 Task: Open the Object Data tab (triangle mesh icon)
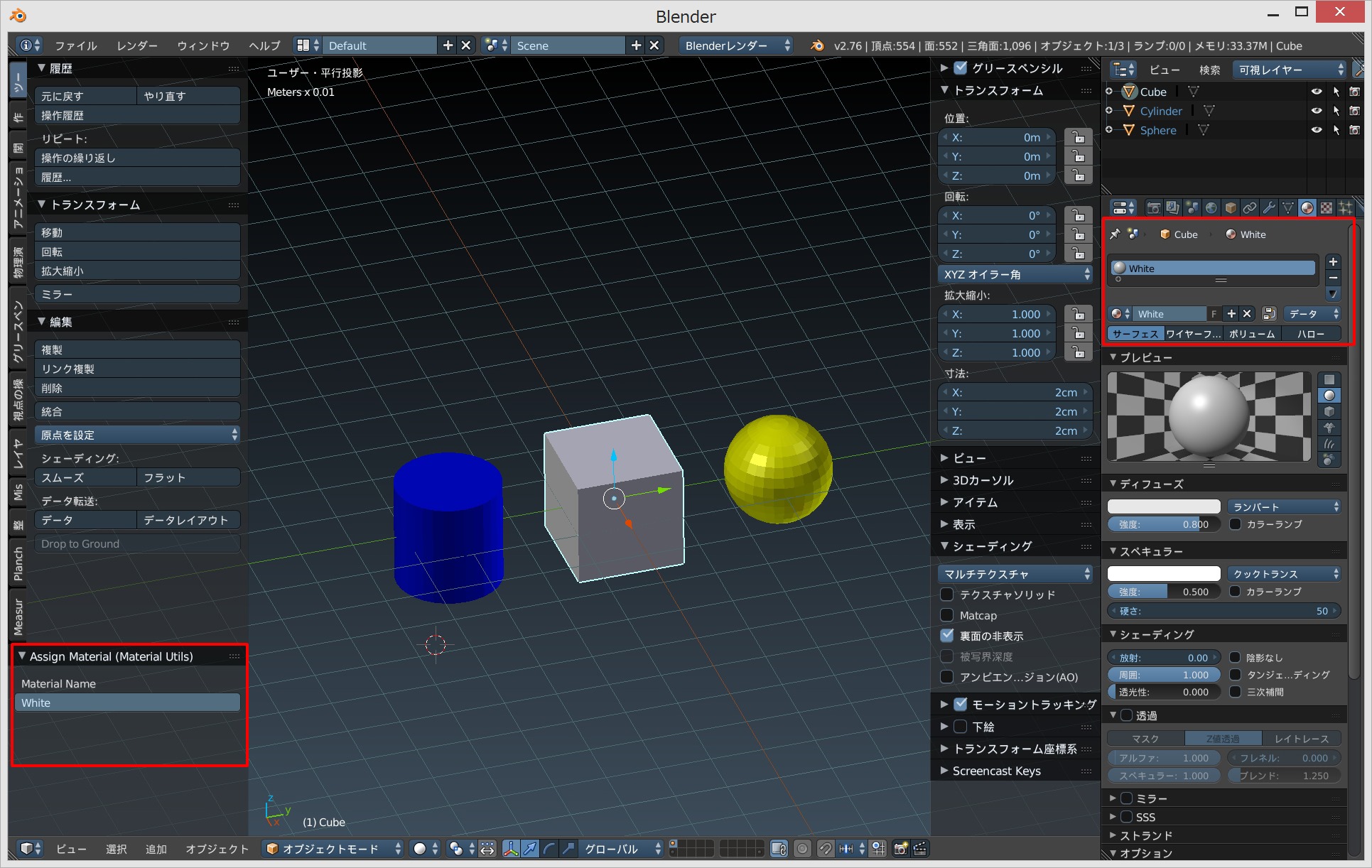tap(1287, 208)
